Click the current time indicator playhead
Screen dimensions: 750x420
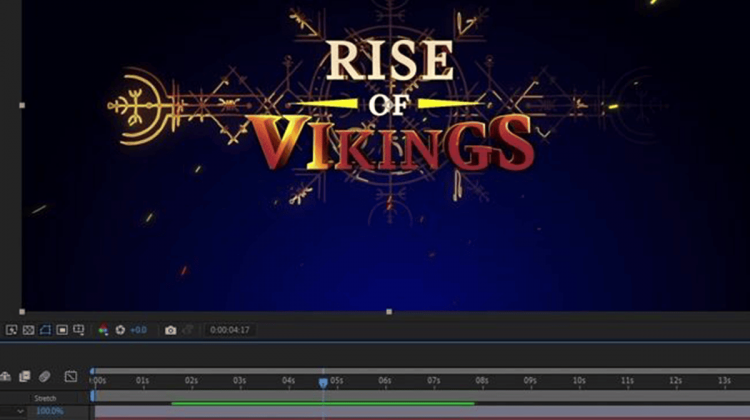[323, 382]
